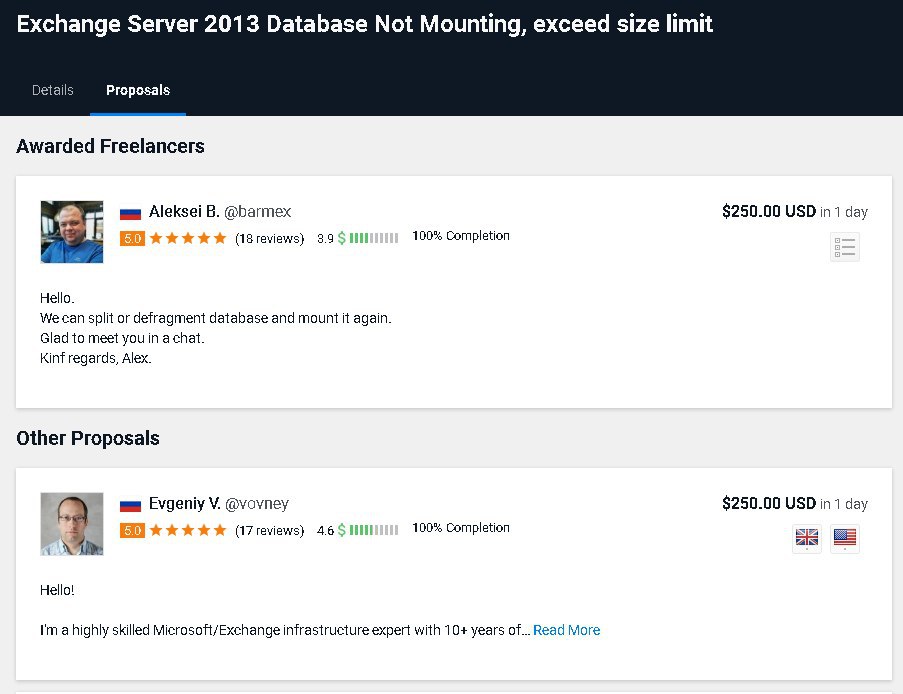The image size is (903, 694).
Task: Click the 3.9 earnings bar for Aleksei
Action: [358, 238]
